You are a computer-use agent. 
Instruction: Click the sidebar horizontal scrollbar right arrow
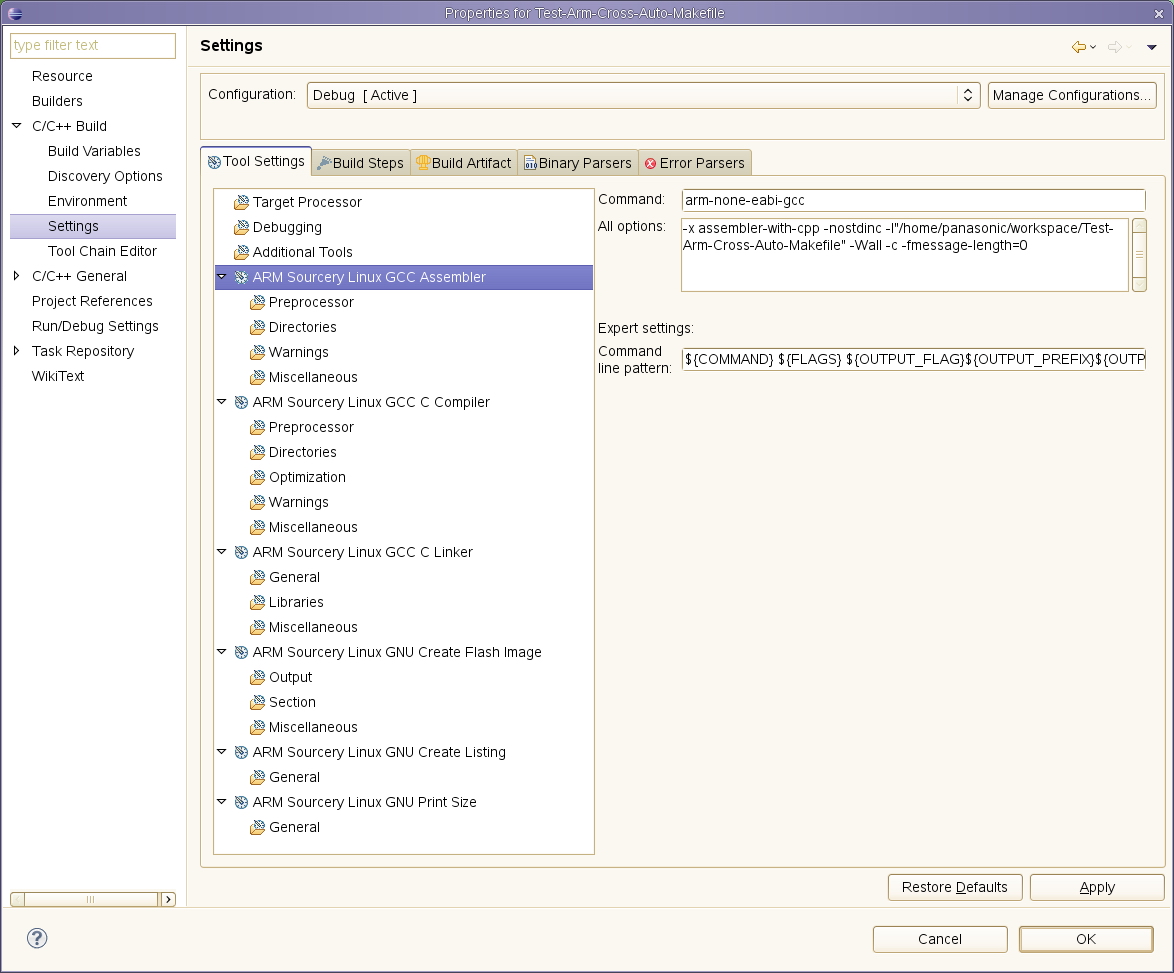coord(168,899)
